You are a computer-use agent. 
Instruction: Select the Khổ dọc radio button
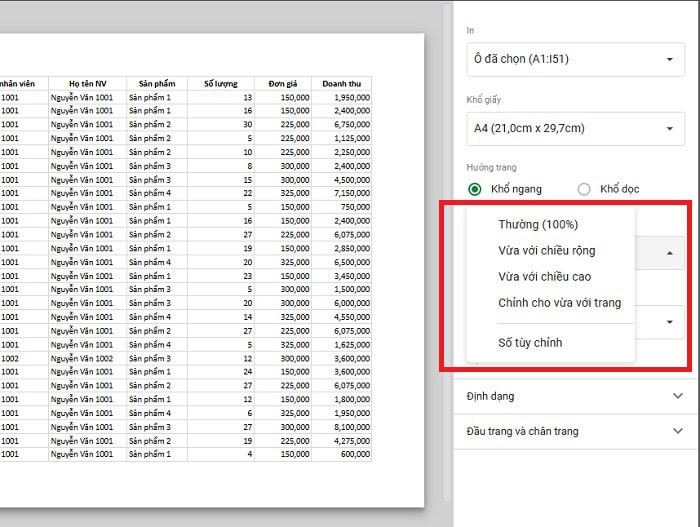point(584,189)
